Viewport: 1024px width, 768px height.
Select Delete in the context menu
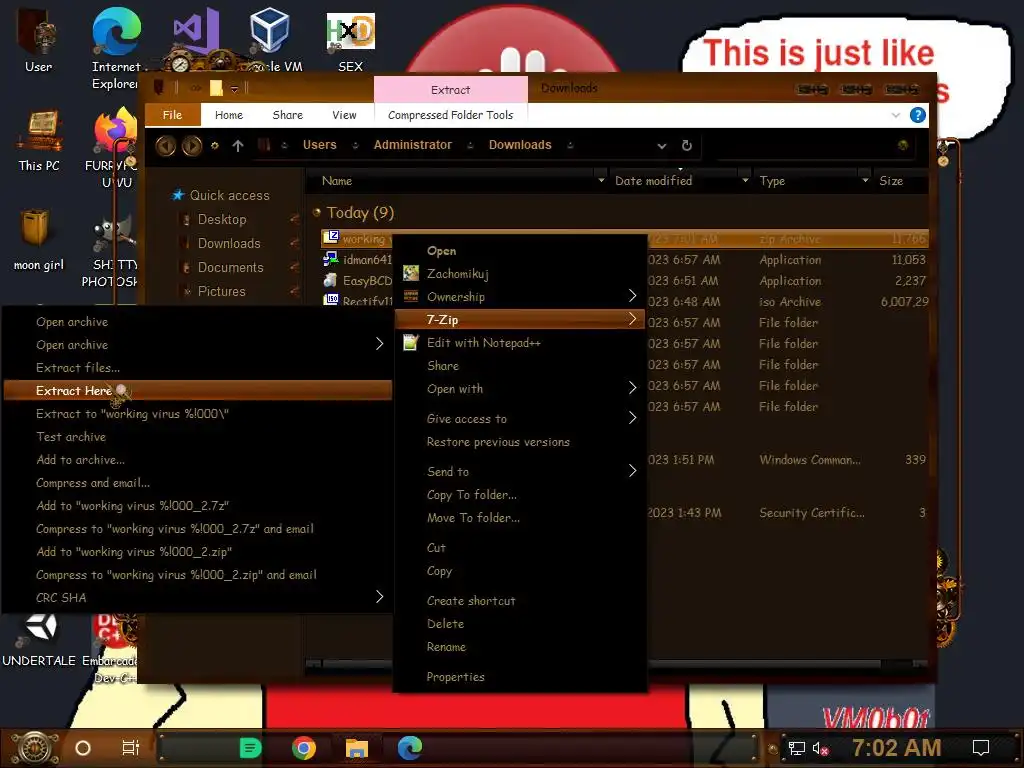point(520,624)
